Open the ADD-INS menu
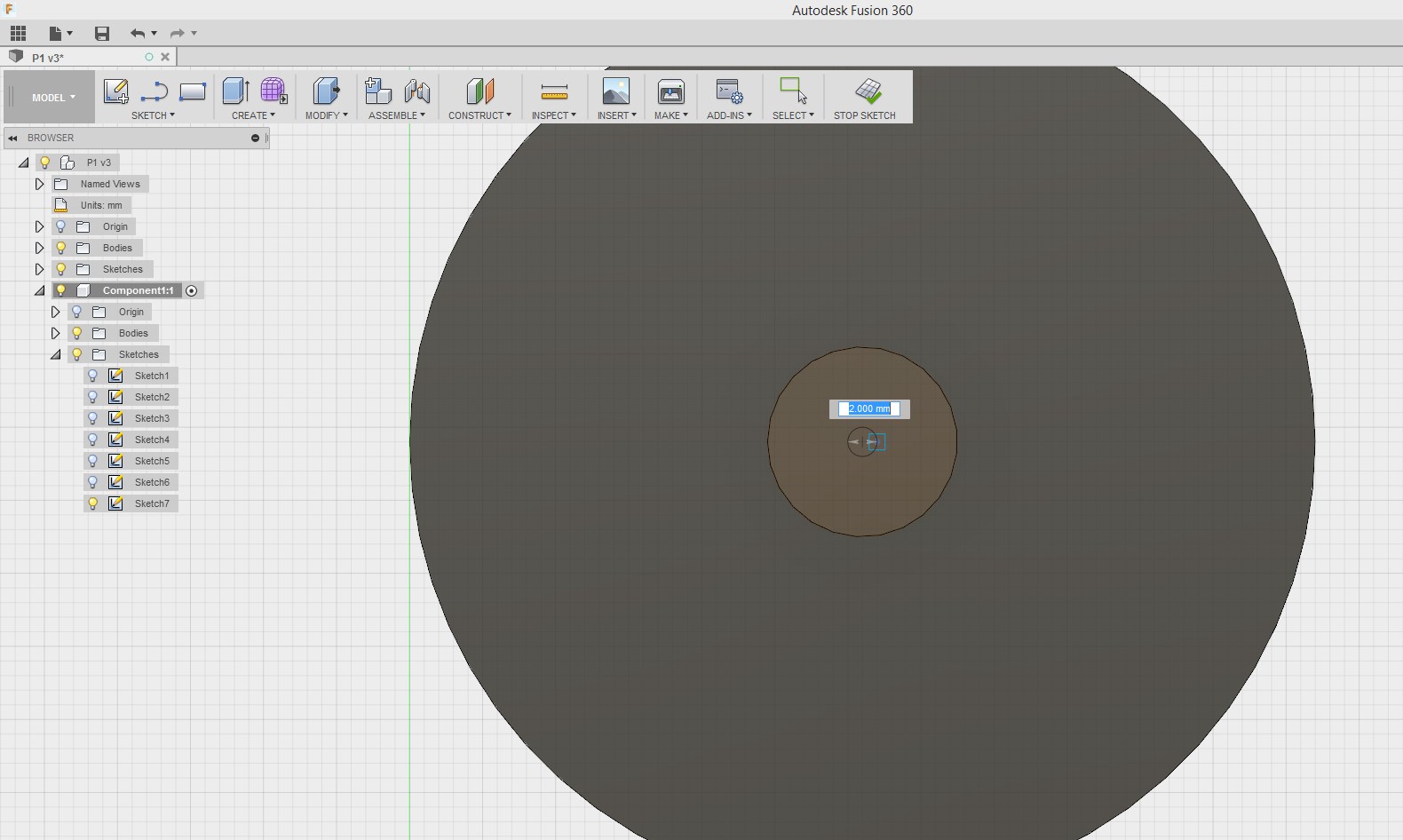Screen dimensions: 1403x840 coord(729,115)
